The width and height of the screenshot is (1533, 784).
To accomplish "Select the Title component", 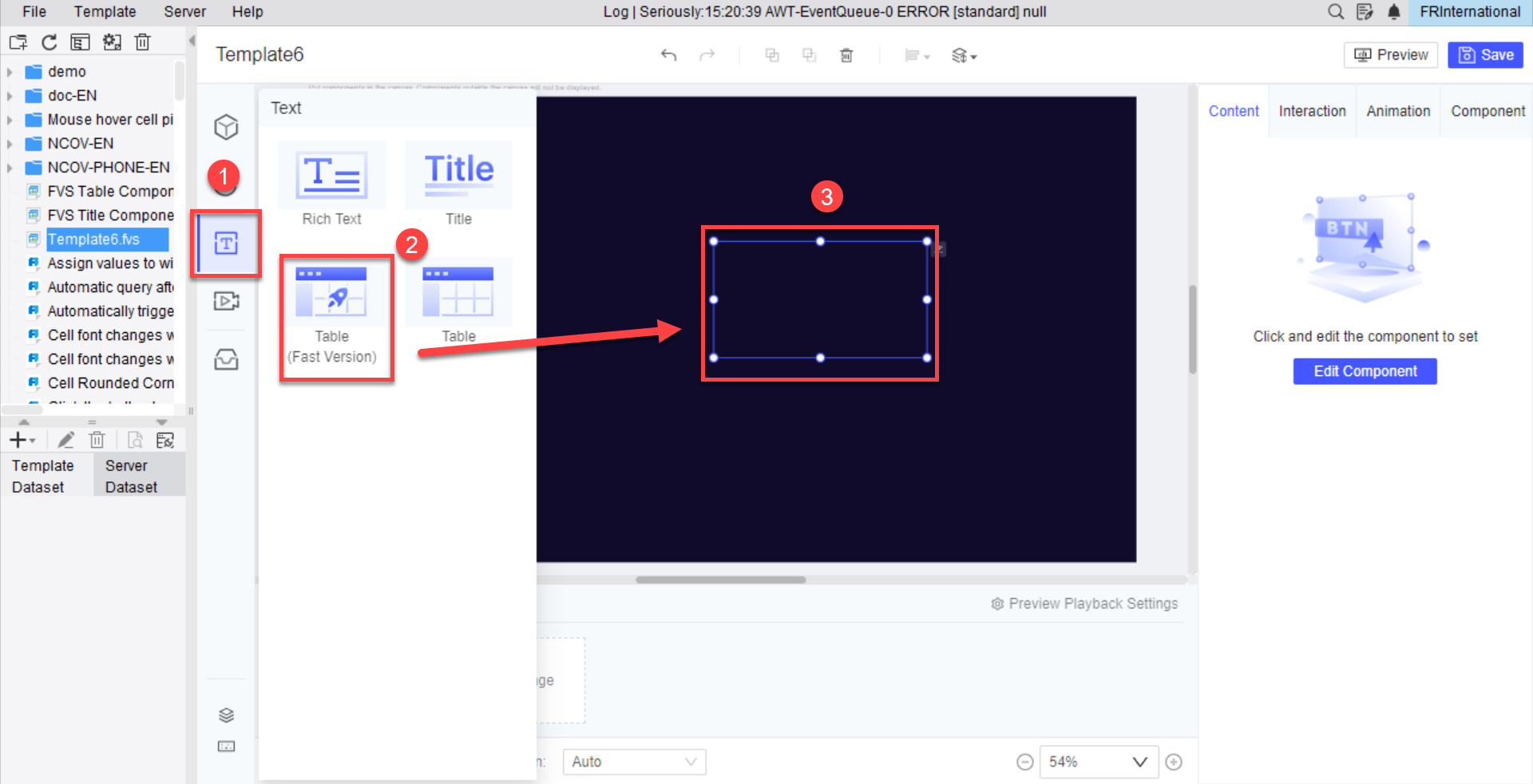I will [x=458, y=185].
